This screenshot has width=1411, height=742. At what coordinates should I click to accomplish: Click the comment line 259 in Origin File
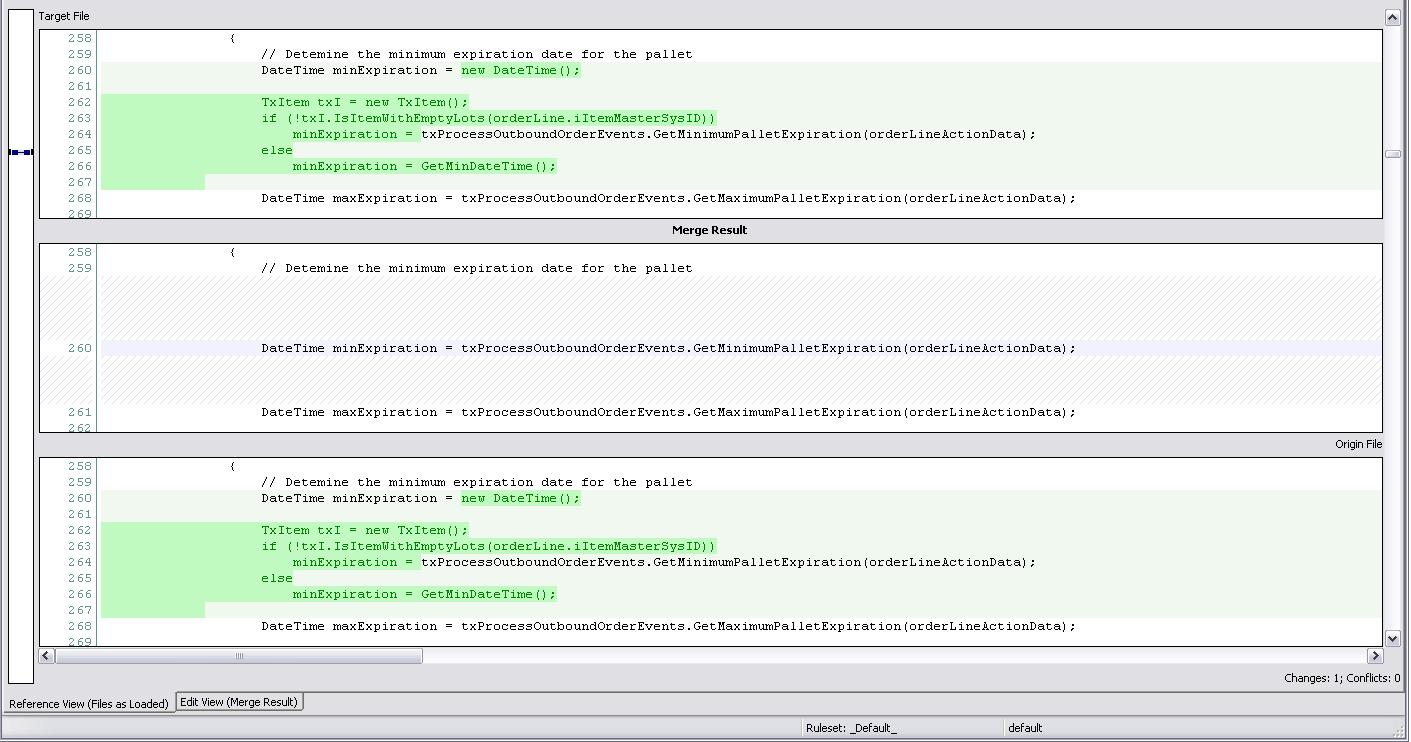click(x=477, y=482)
